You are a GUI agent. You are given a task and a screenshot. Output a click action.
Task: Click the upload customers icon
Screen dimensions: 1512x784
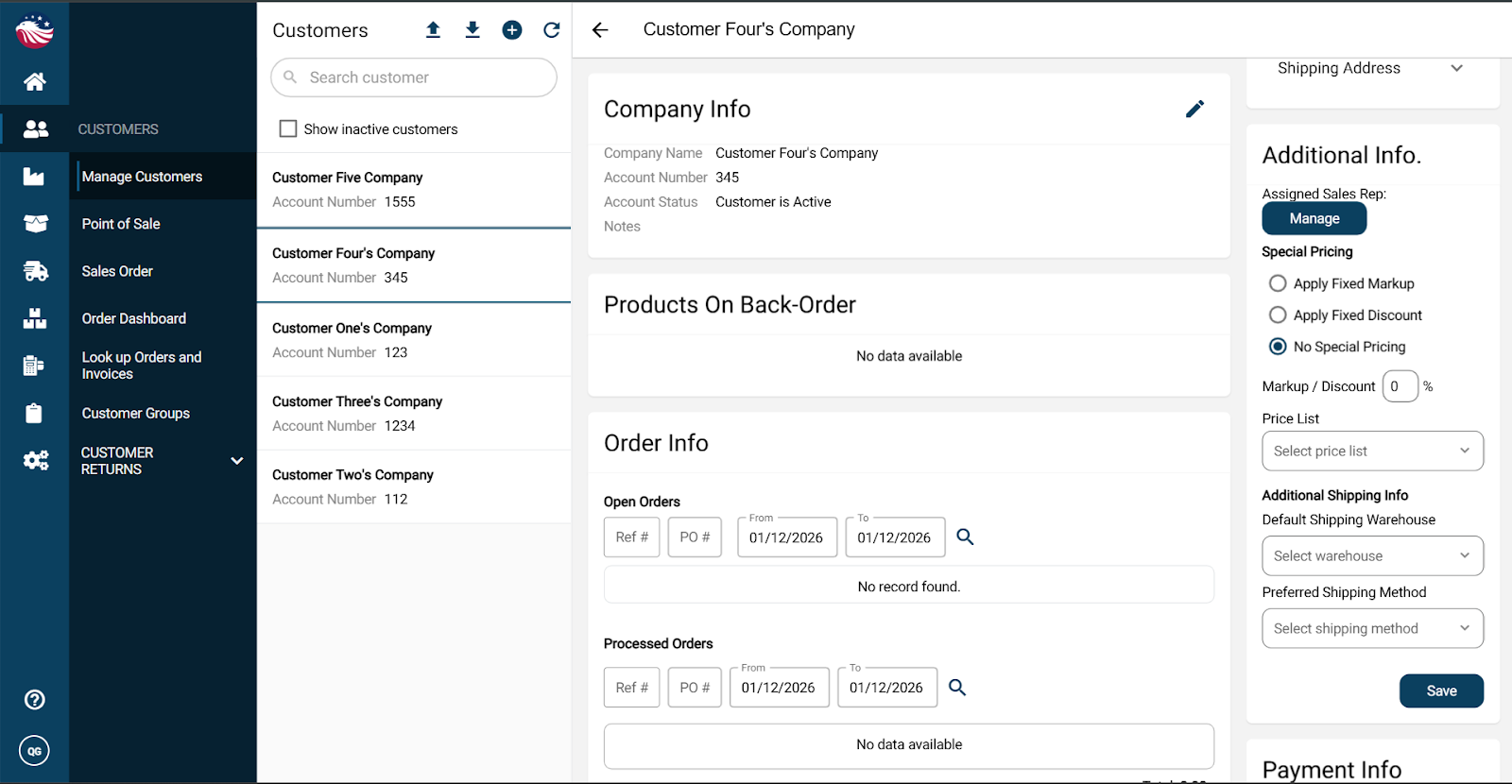click(x=433, y=30)
